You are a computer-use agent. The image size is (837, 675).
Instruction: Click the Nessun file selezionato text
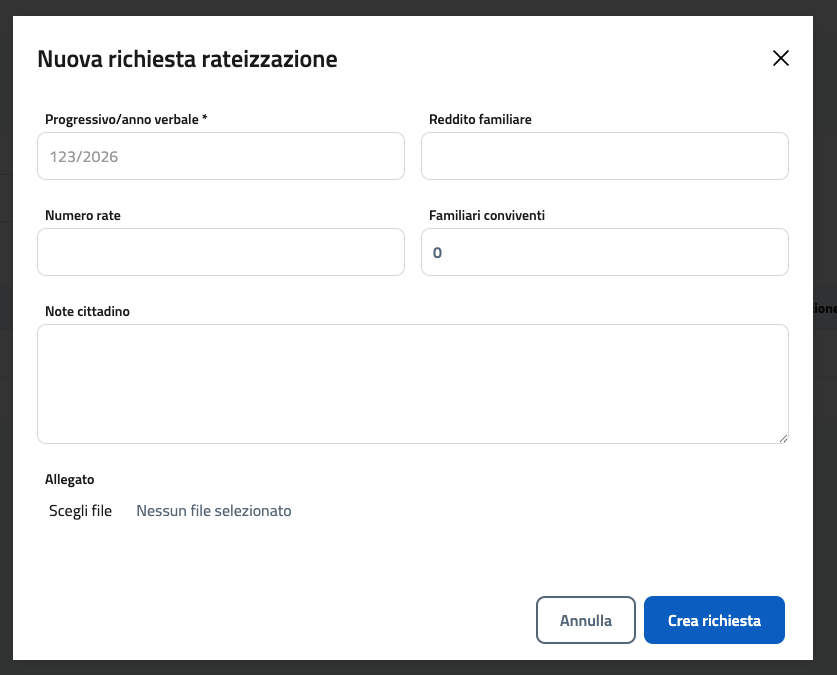click(x=213, y=510)
